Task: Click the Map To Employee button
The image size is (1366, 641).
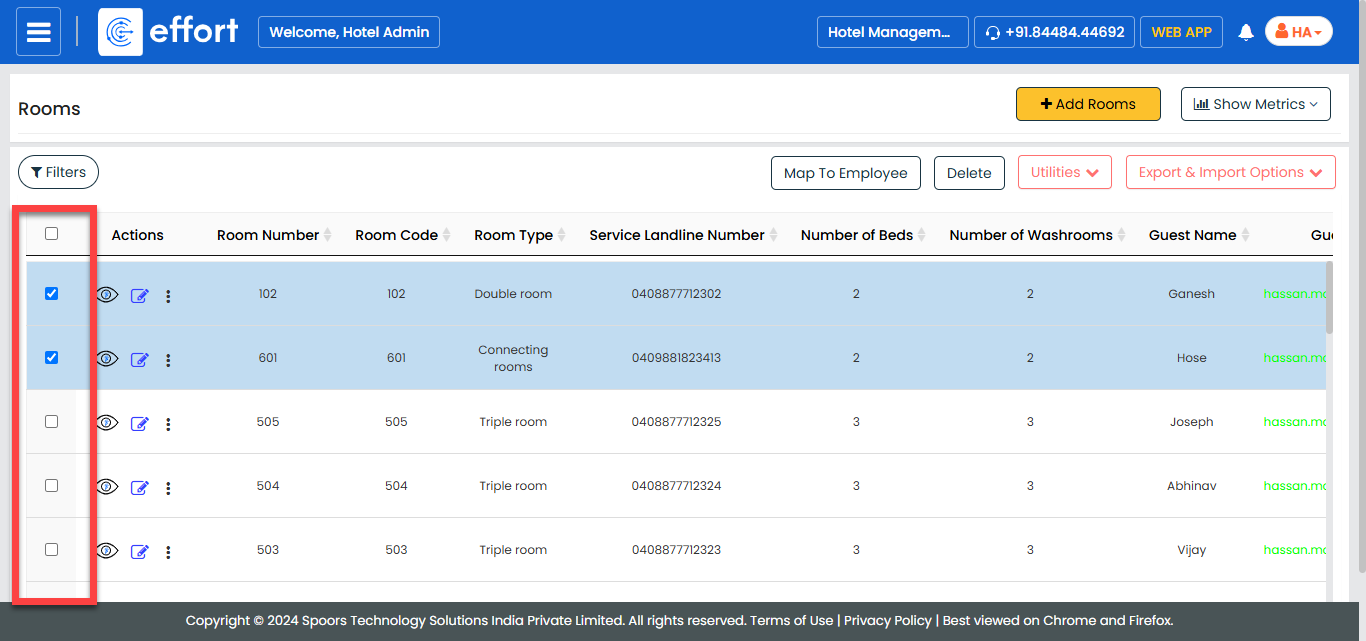Action: pyautogui.click(x=845, y=173)
